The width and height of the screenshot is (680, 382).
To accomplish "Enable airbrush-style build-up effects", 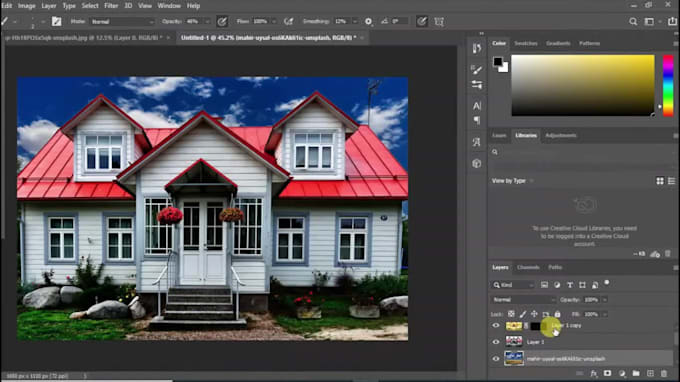I will (x=288, y=21).
